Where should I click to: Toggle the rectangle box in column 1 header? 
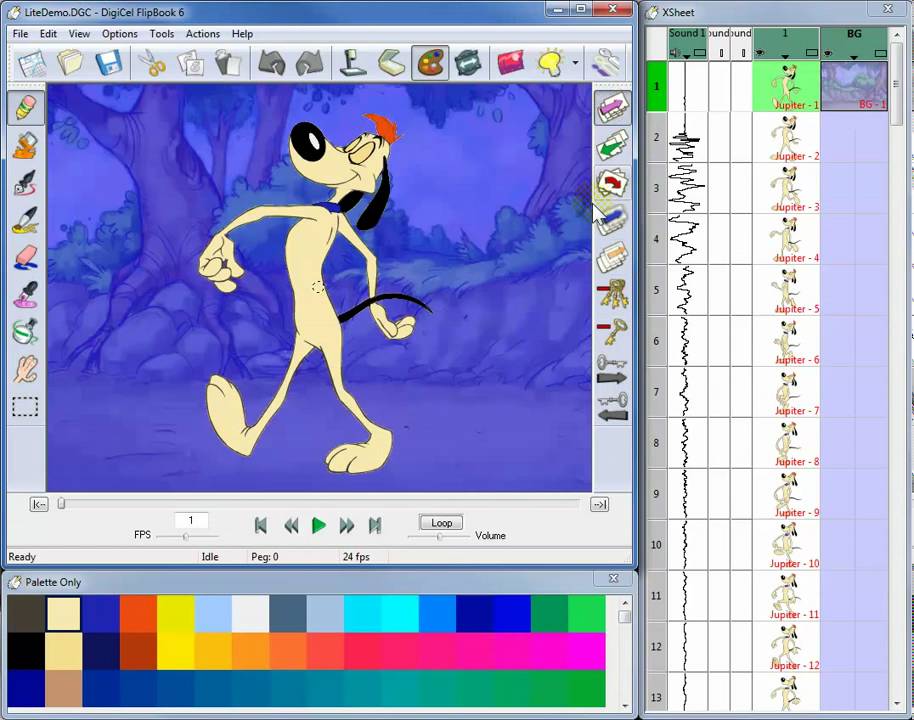[811, 53]
